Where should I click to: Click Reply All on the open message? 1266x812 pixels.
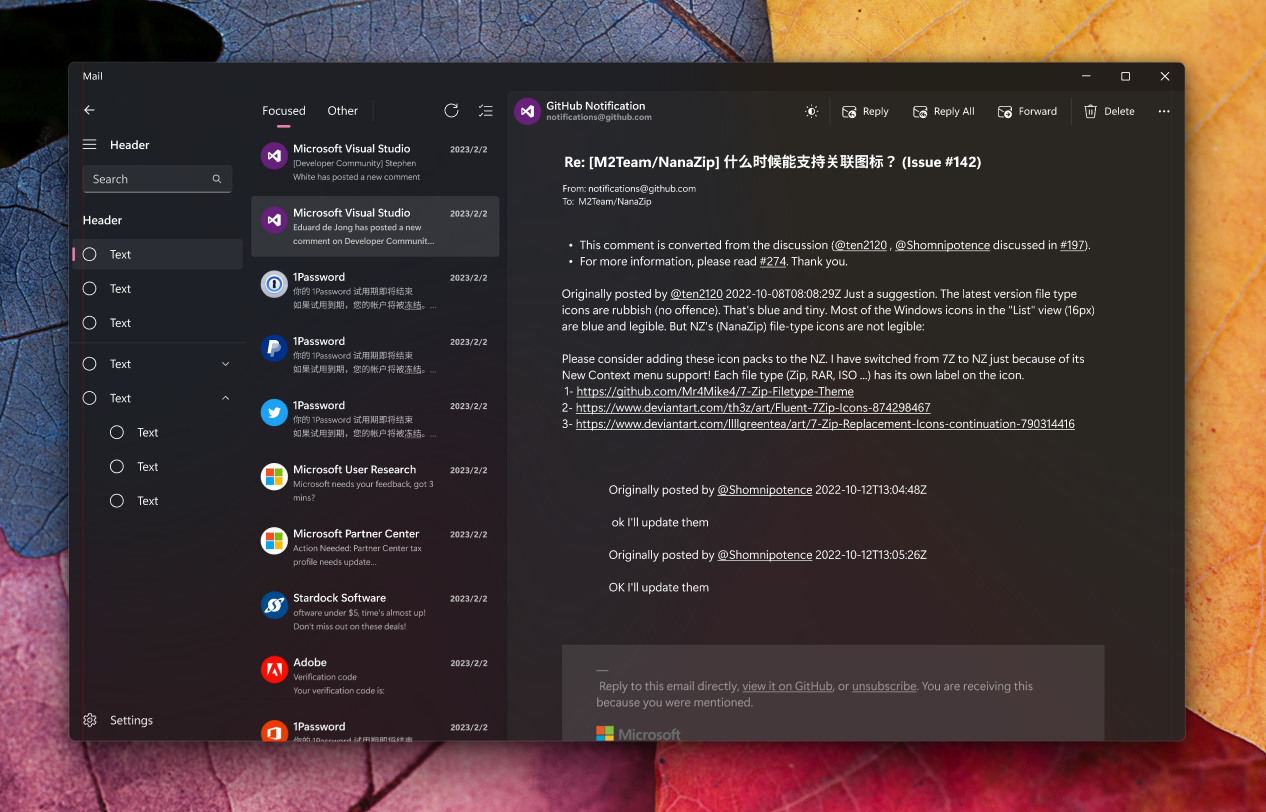click(942, 111)
